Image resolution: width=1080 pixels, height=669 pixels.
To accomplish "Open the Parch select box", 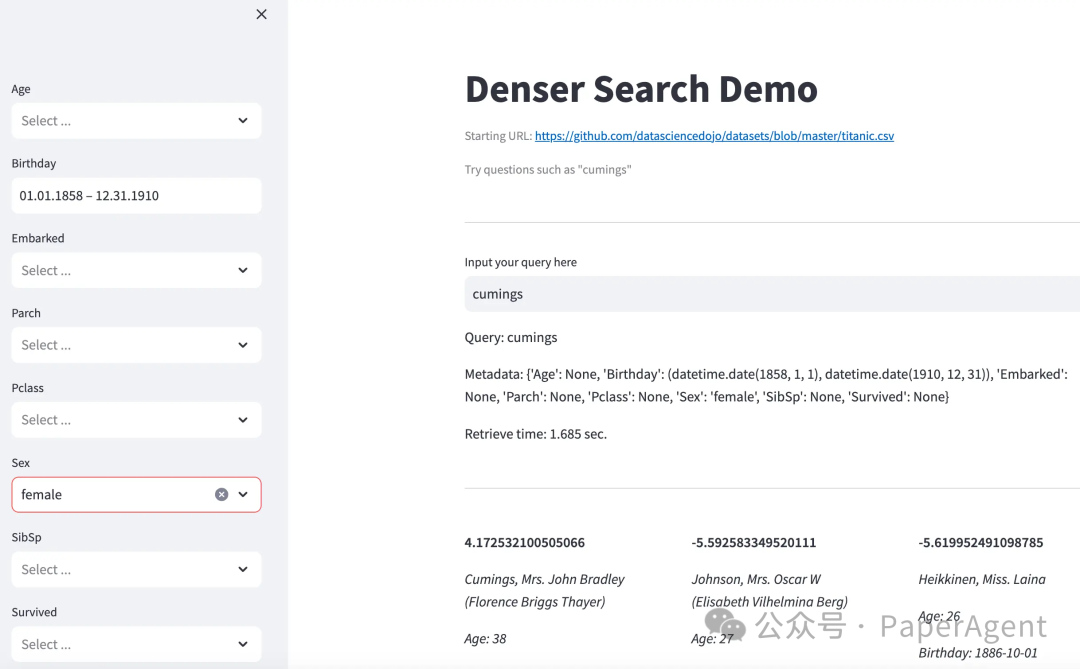I will (120, 345).
